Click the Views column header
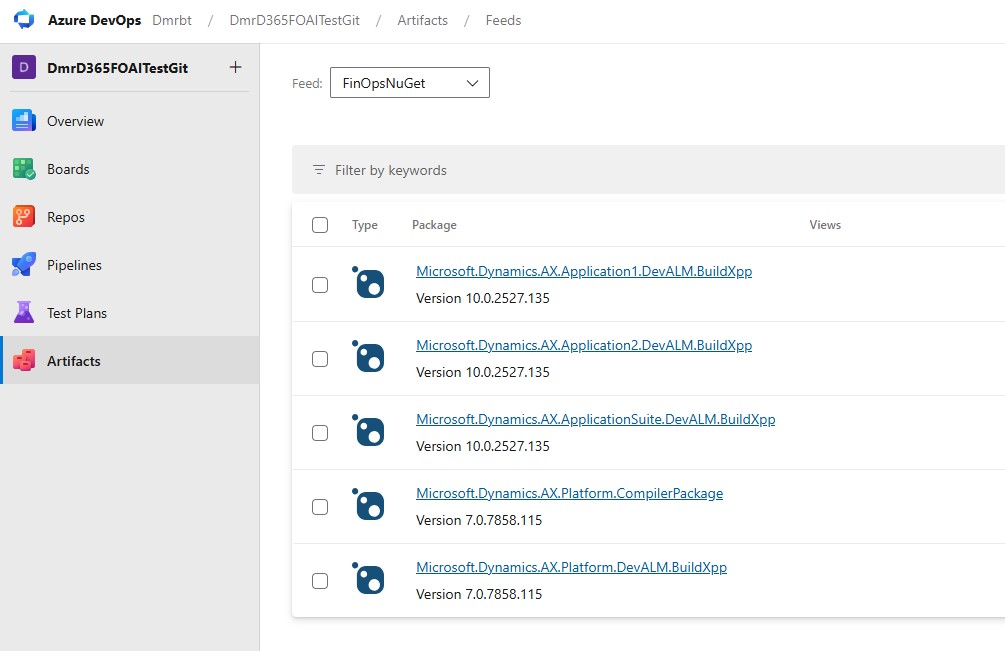Image resolution: width=1005 pixels, height=651 pixels. 825,225
